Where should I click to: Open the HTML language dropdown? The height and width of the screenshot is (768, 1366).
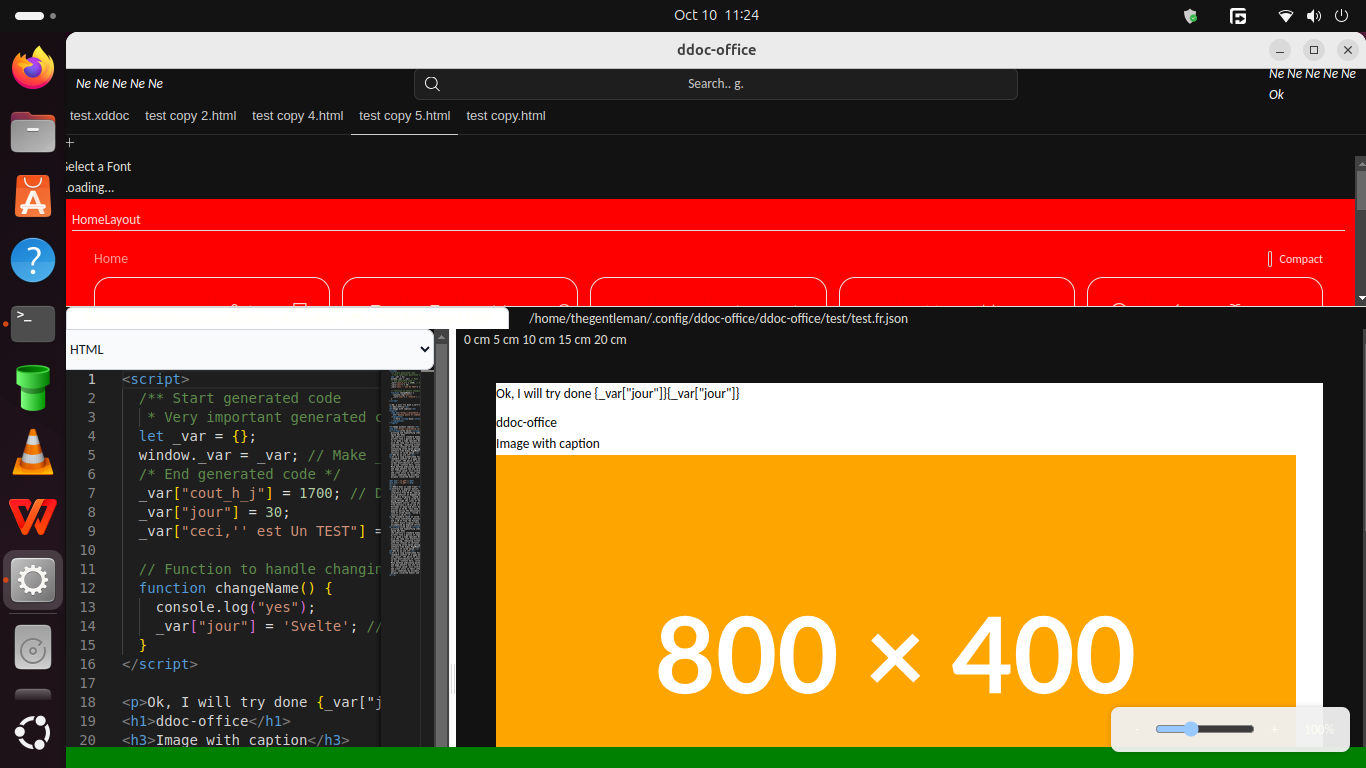click(x=250, y=350)
